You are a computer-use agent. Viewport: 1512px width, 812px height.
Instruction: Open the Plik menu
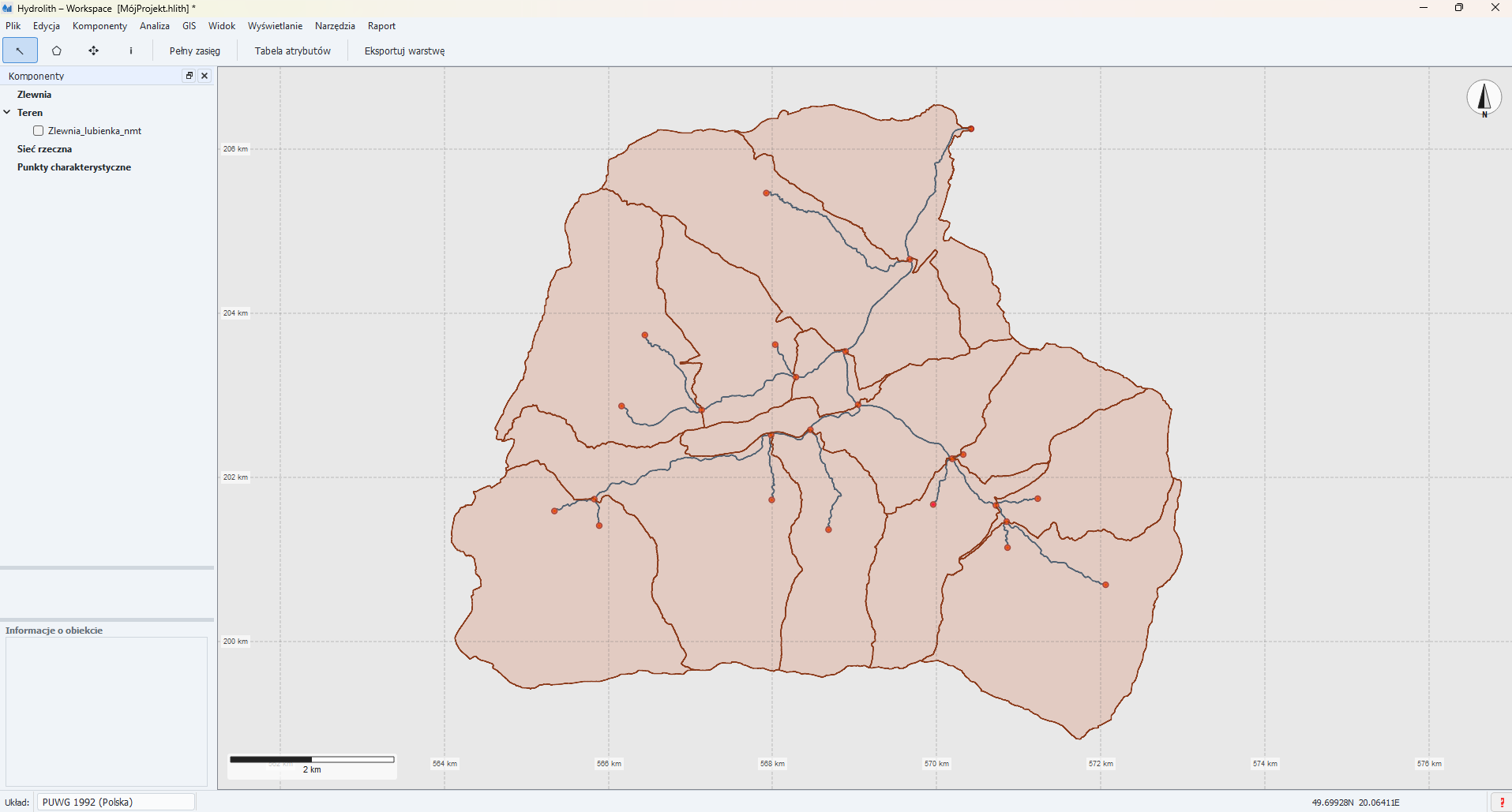(x=13, y=26)
